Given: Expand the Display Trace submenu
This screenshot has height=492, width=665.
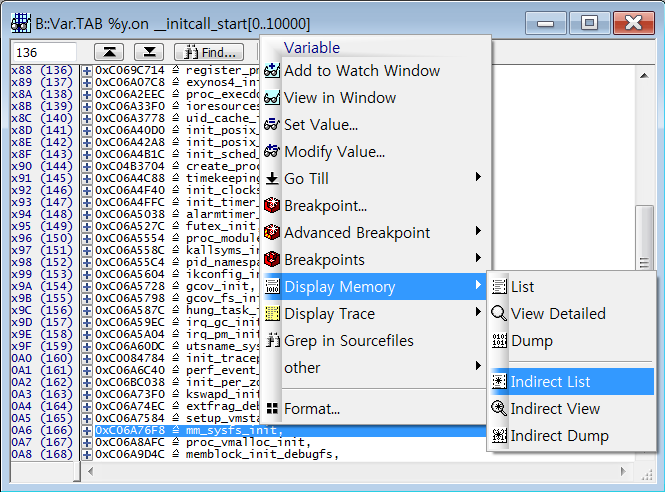Looking at the screenshot, I should tap(330, 314).
